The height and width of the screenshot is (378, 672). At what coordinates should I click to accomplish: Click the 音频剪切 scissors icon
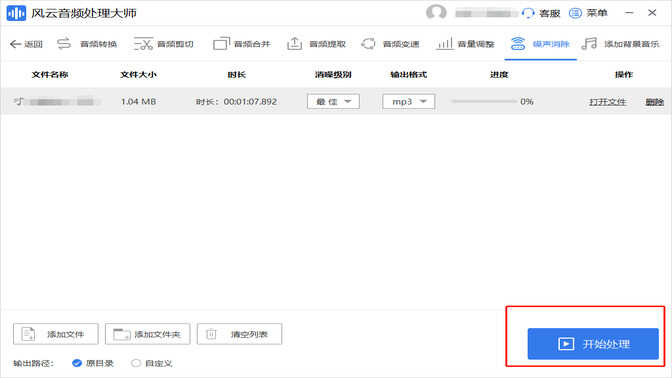click(x=143, y=44)
